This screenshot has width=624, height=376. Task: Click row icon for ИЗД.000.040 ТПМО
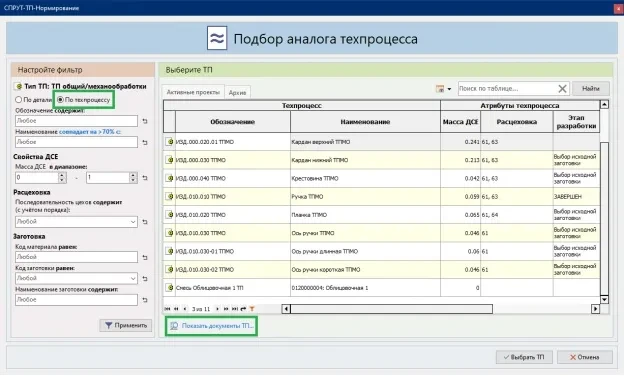pyautogui.click(x=170, y=178)
